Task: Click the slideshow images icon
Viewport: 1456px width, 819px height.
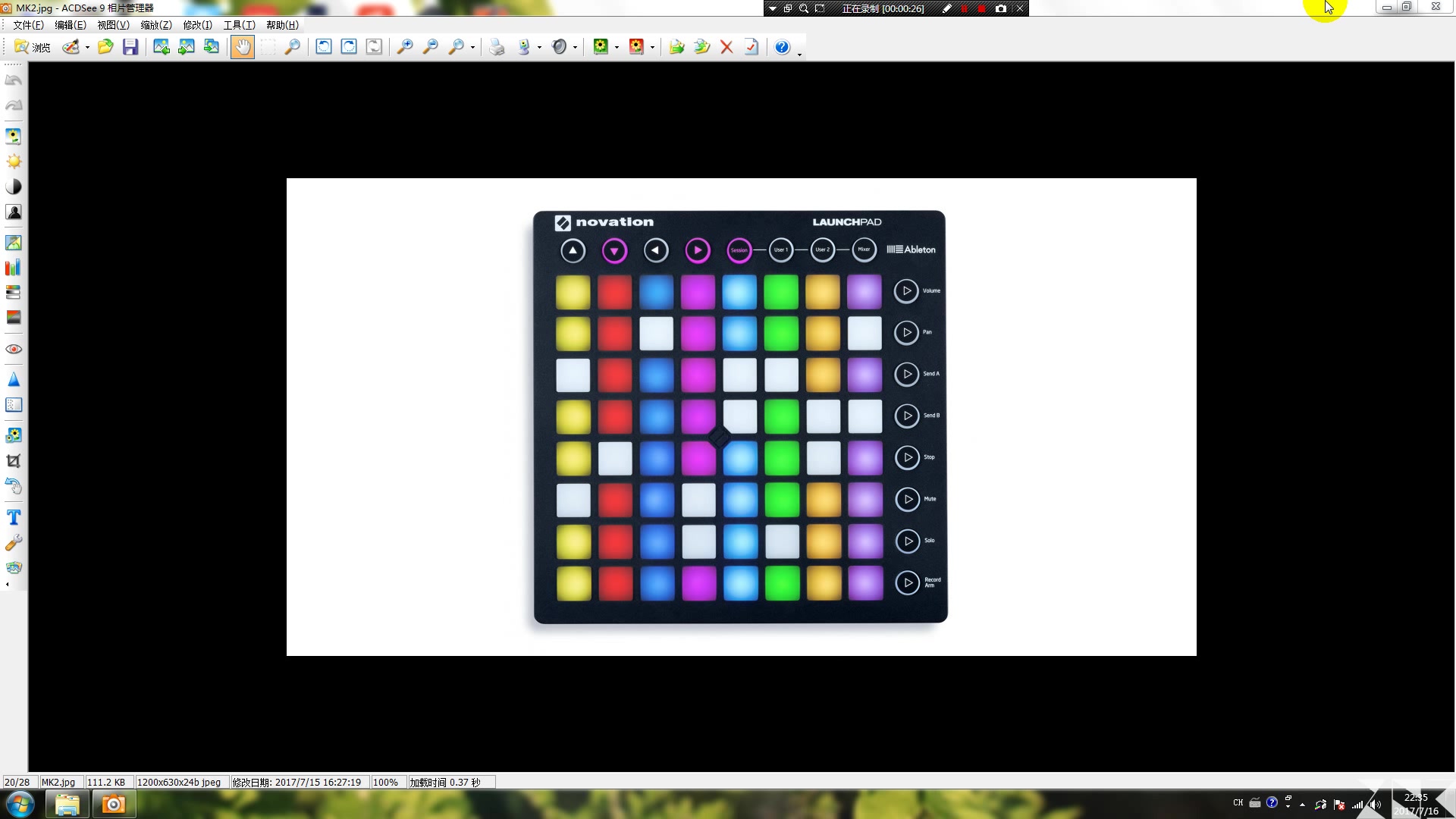Action: [x=212, y=47]
